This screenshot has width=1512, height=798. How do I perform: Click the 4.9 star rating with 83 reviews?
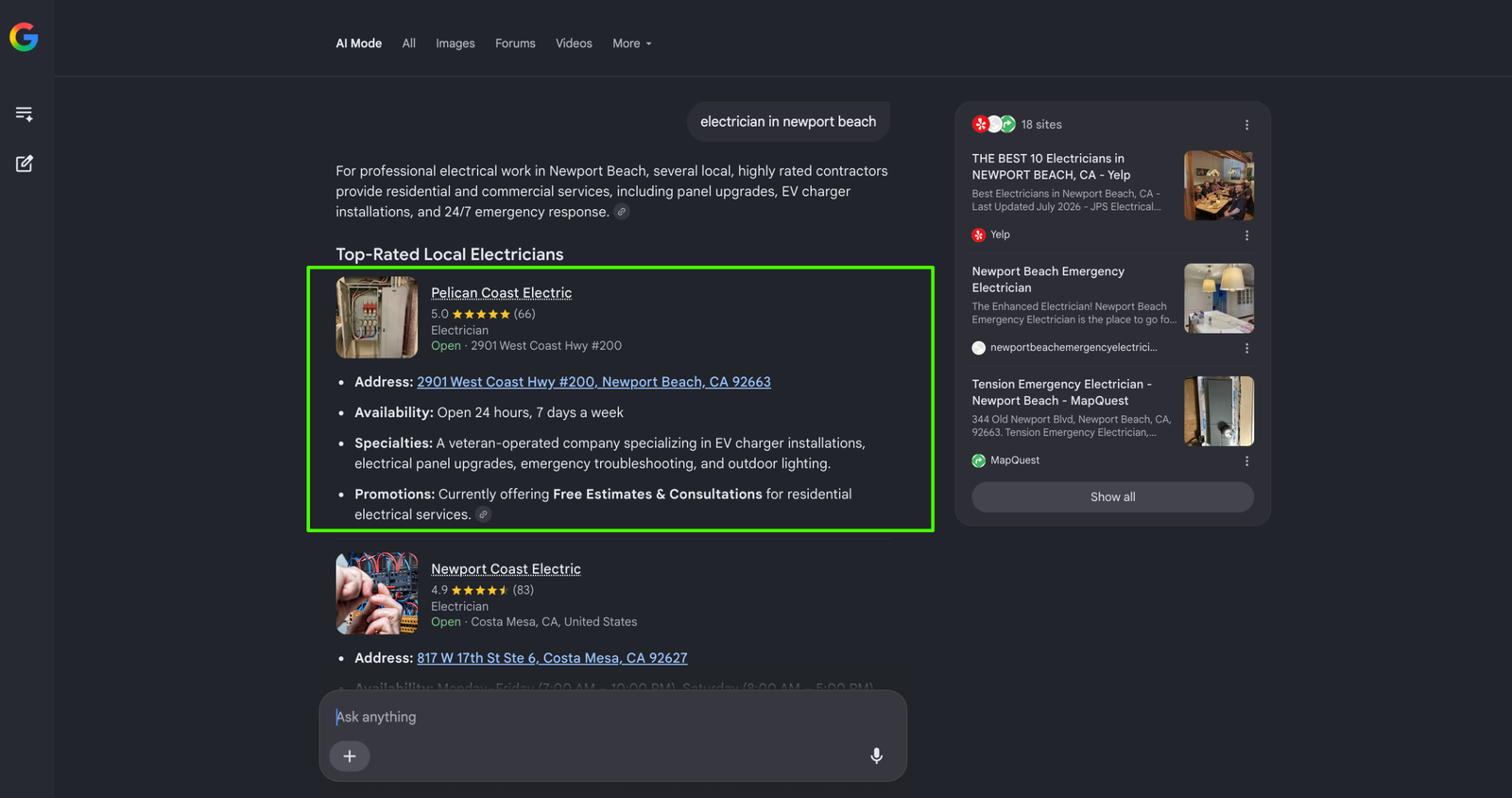coord(482,590)
